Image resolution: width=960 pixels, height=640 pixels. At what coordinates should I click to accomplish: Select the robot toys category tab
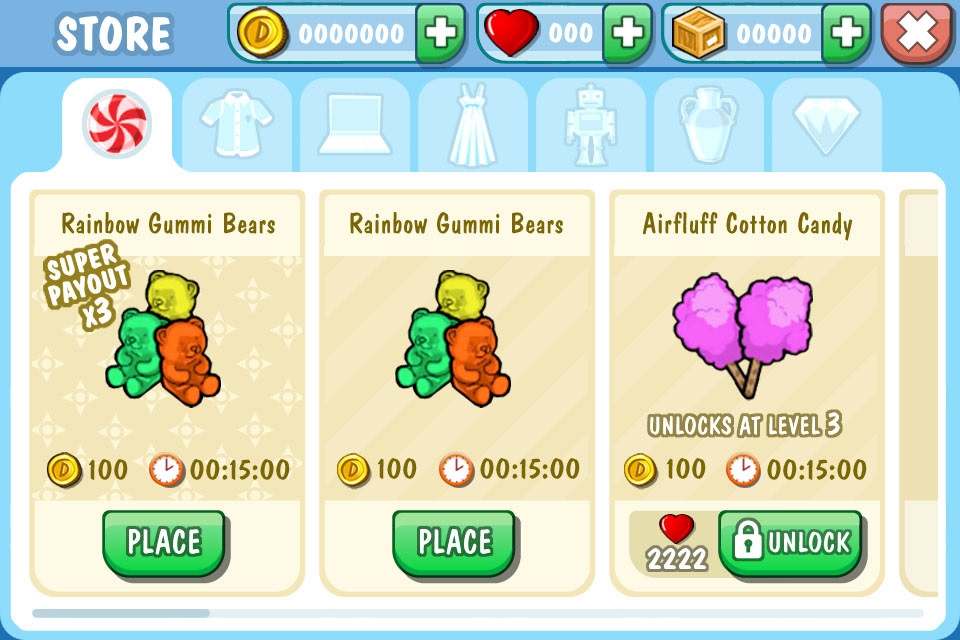pyautogui.click(x=591, y=124)
